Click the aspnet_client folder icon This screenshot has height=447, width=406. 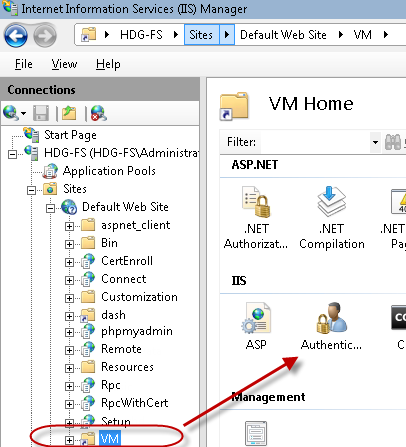tap(88, 225)
